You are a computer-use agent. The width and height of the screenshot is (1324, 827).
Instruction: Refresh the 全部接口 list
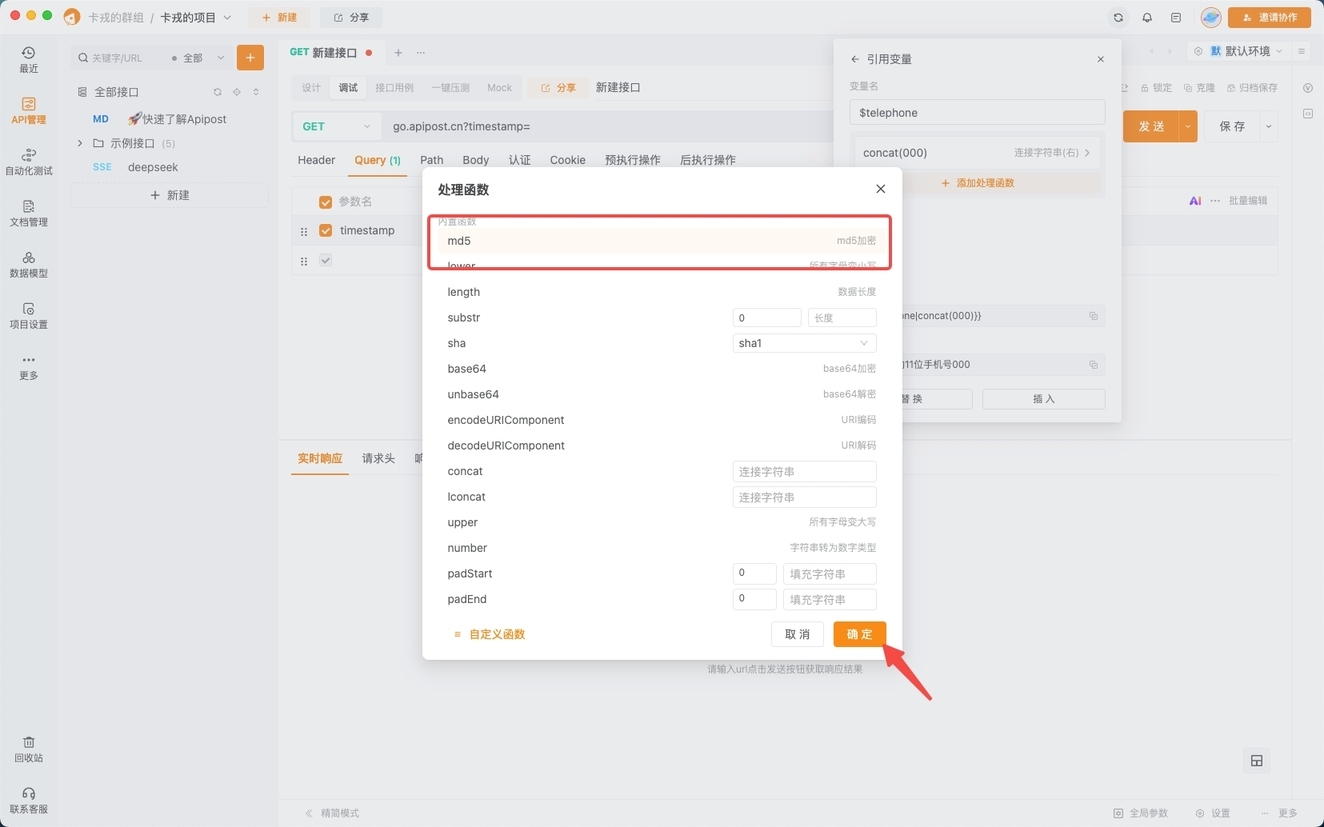pos(217,92)
